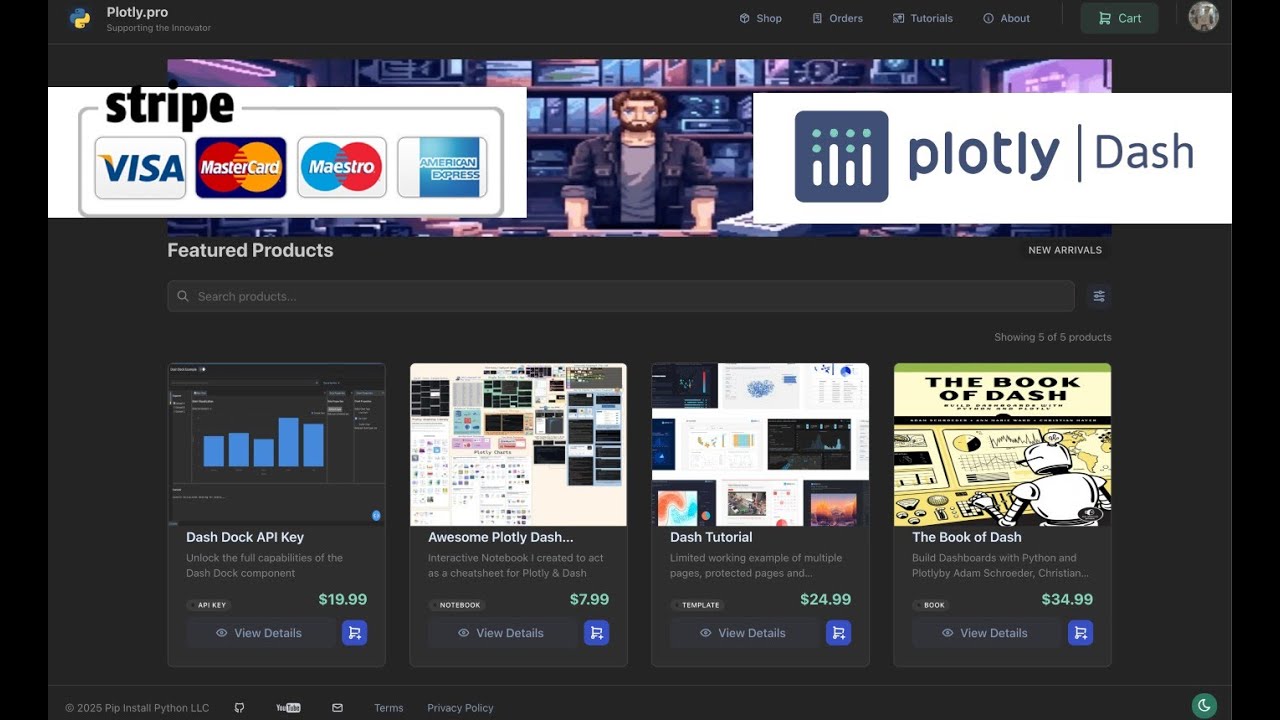Click the Plotly.pro site title
The width and height of the screenshot is (1280, 720).
click(x=137, y=12)
